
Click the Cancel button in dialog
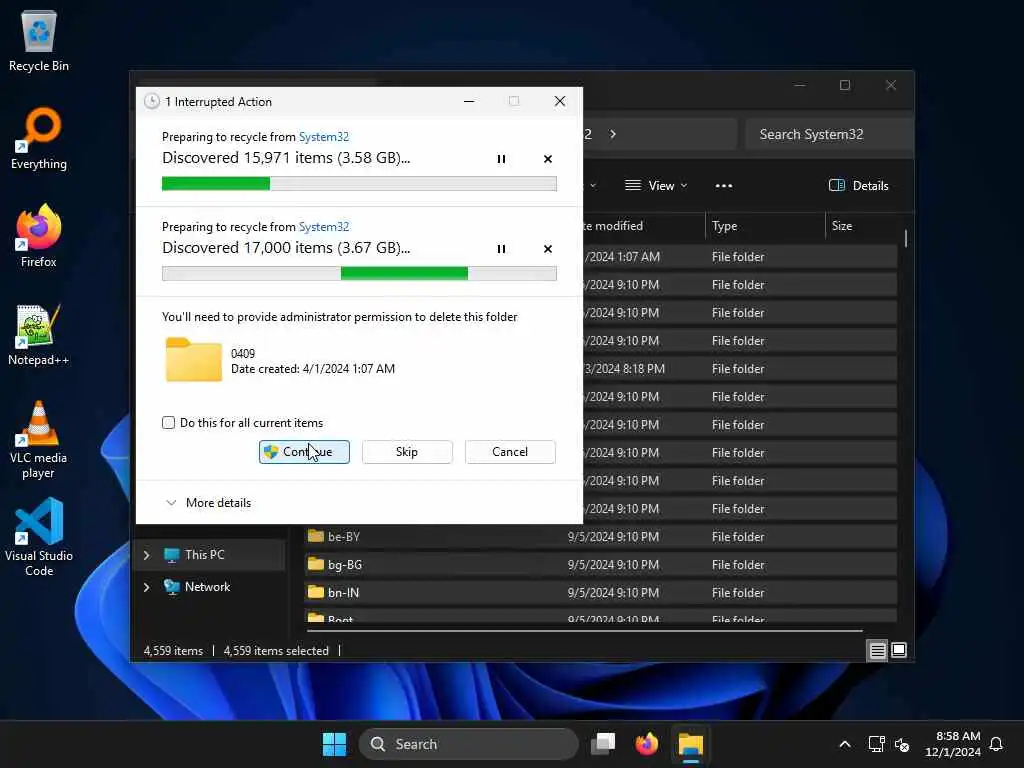pos(510,452)
